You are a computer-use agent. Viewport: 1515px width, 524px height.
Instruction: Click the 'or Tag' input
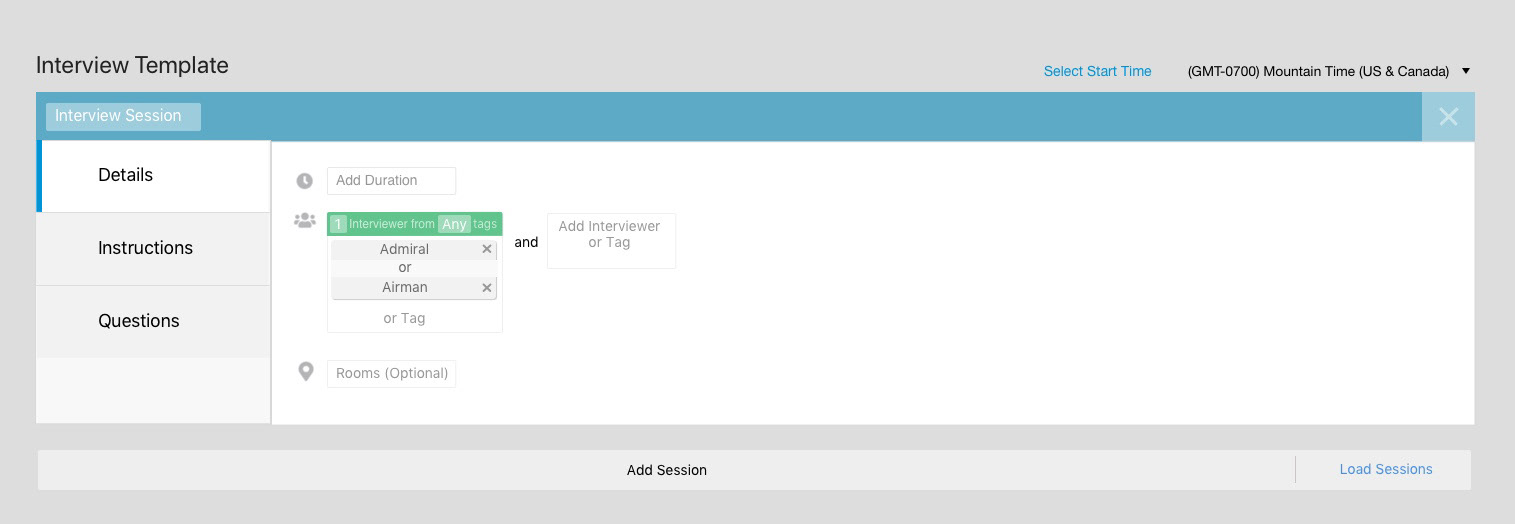pyautogui.click(x=405, y=318)
